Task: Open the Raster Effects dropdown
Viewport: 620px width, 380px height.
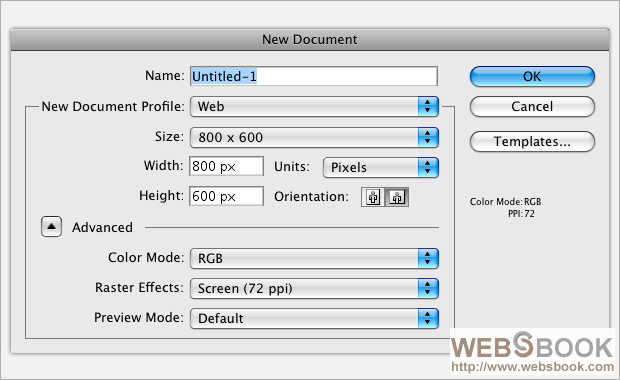Action: click(314, 288)
